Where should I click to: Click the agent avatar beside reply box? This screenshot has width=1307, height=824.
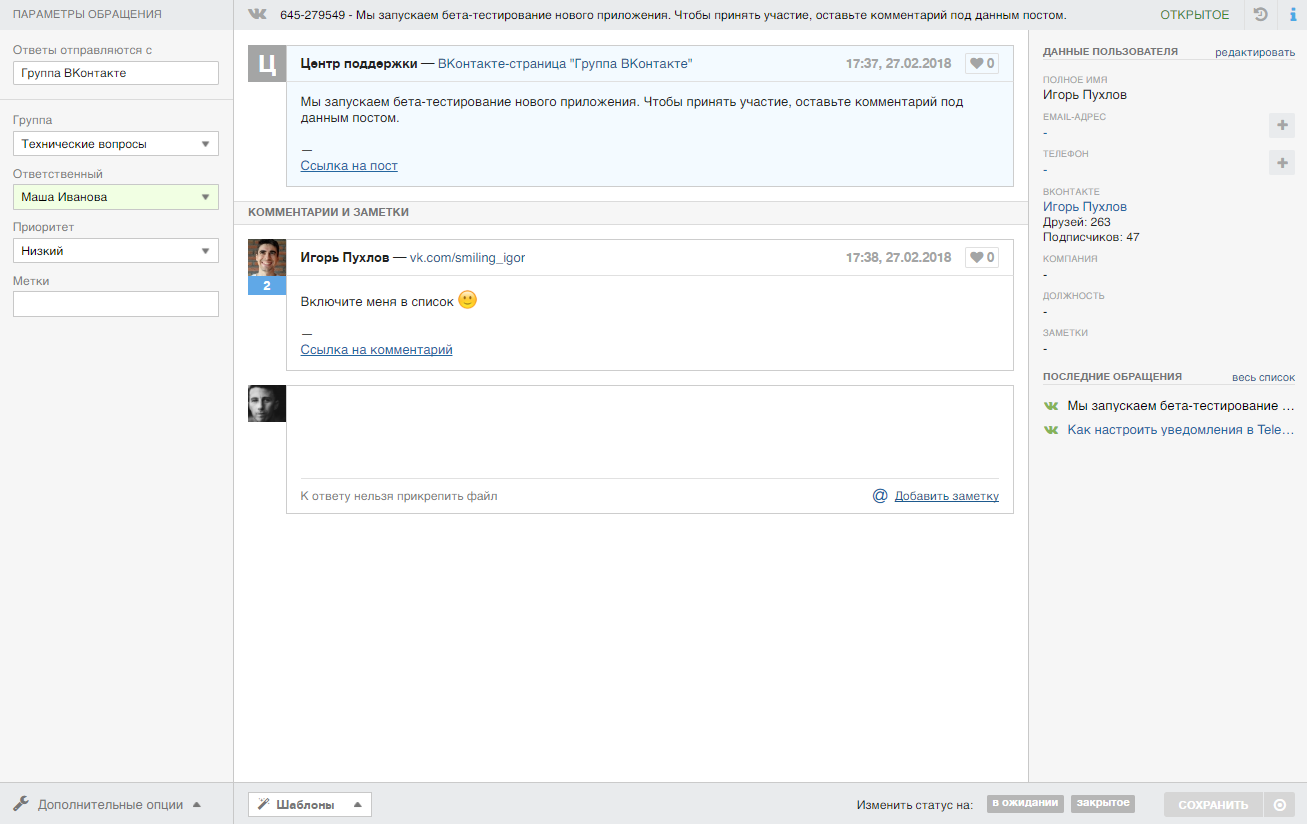267,403
